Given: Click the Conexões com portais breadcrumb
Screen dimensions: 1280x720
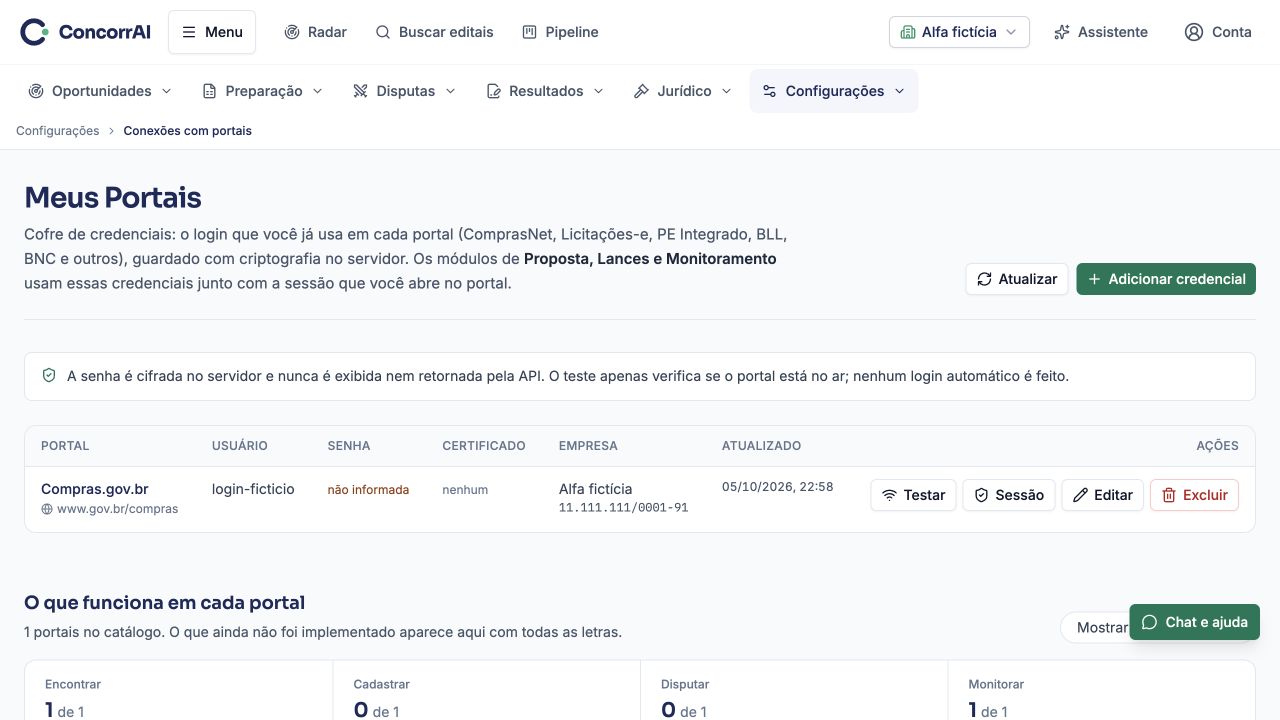Looking at the screenshot, I should (x=188, y=131).
